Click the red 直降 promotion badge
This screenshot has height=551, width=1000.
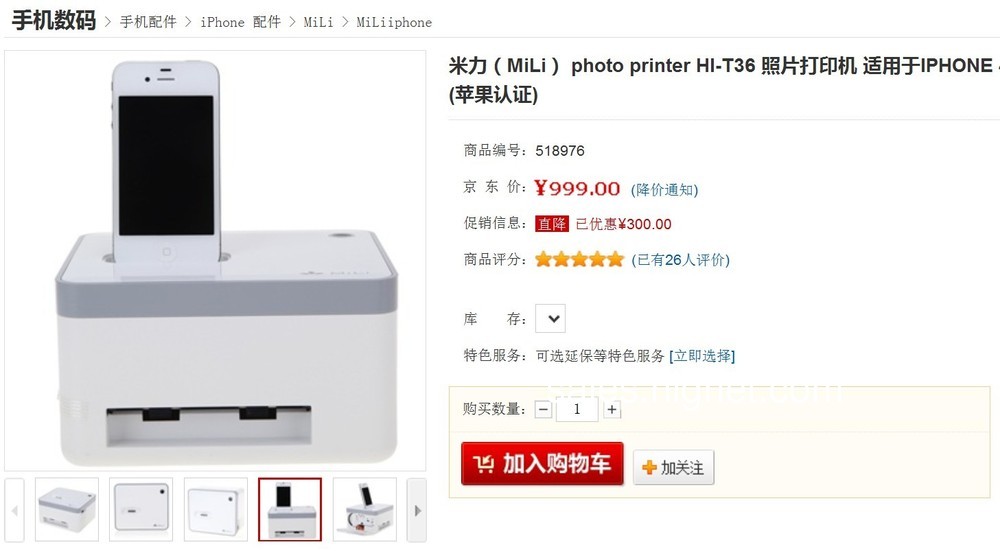[552, 224]
